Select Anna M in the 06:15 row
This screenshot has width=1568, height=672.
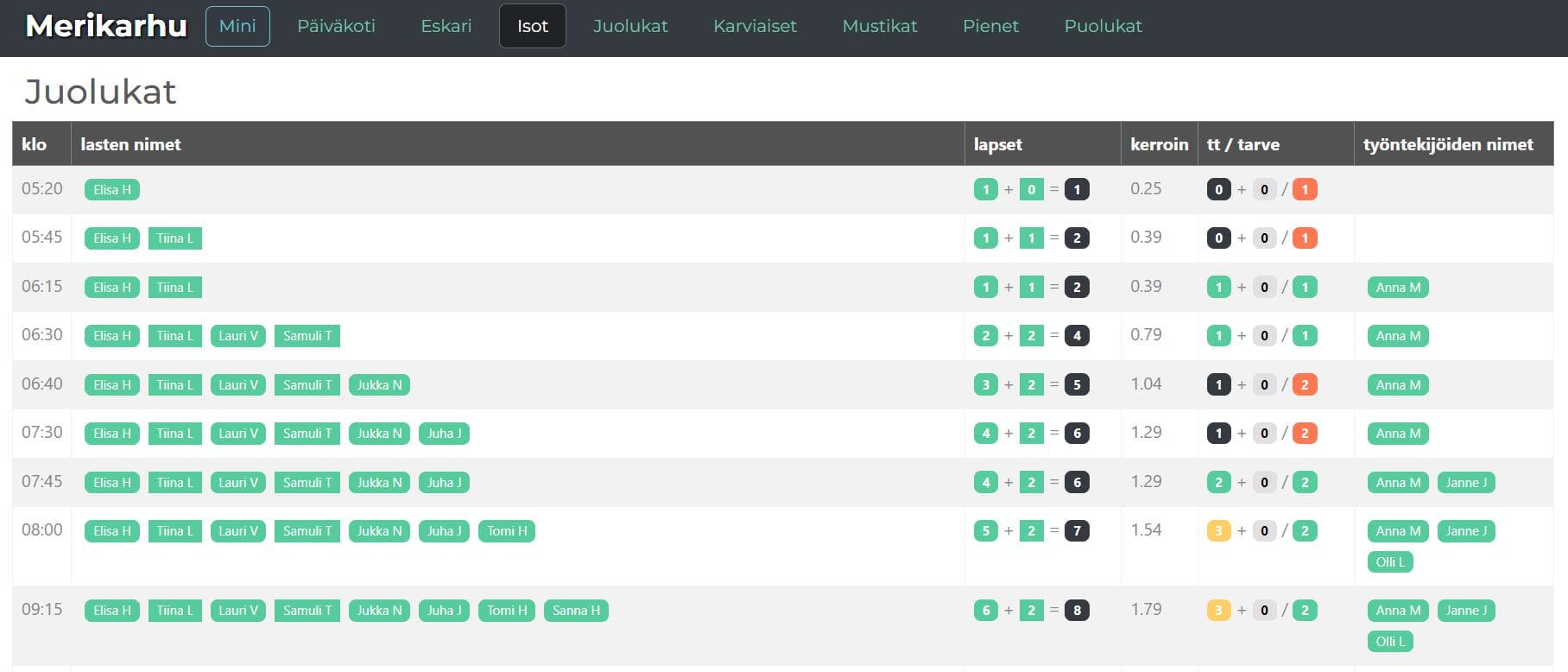click(x=1398, y=288)
